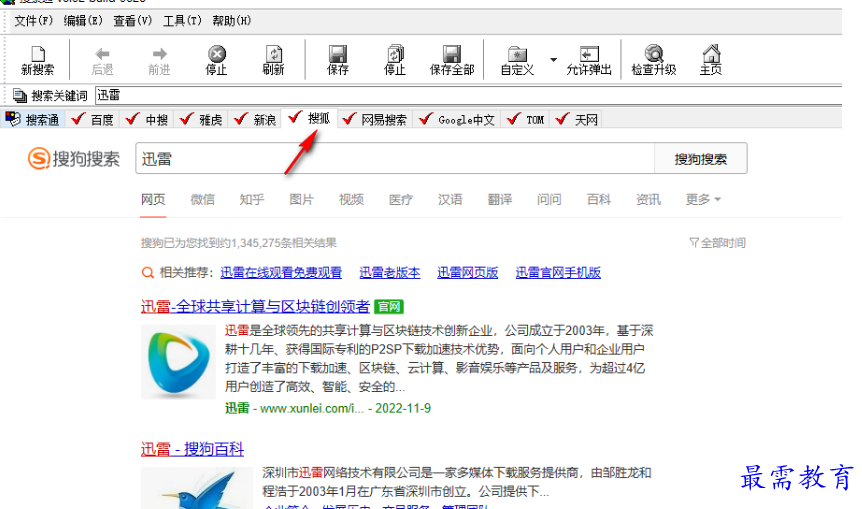Click the green 官网 badge
The image size is (862, 509).
pos(389,307)
